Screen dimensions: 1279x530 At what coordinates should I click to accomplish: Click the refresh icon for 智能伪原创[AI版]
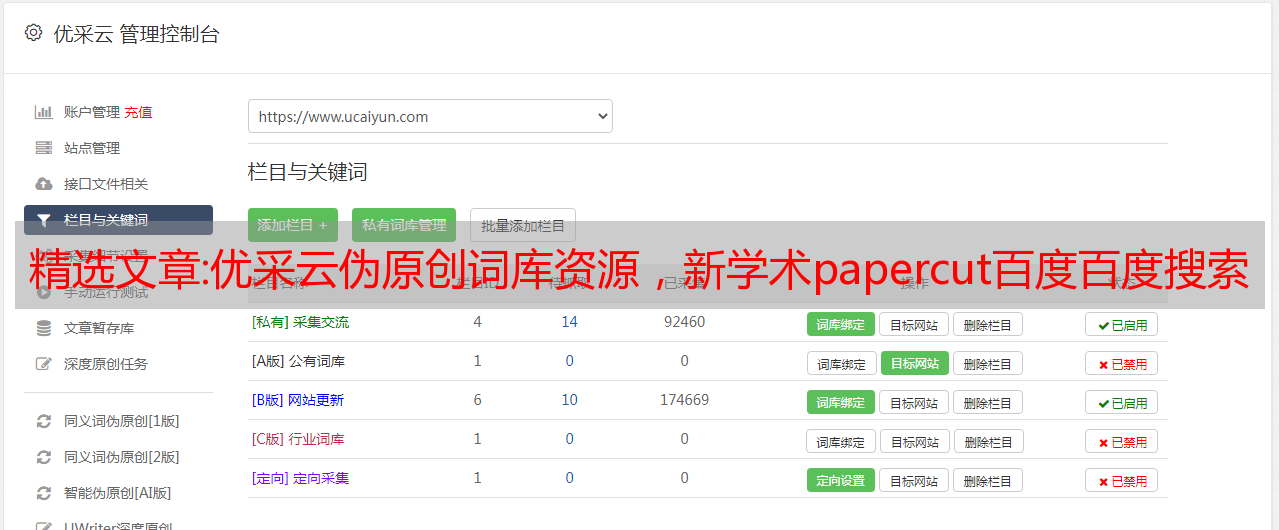point(44,493)
